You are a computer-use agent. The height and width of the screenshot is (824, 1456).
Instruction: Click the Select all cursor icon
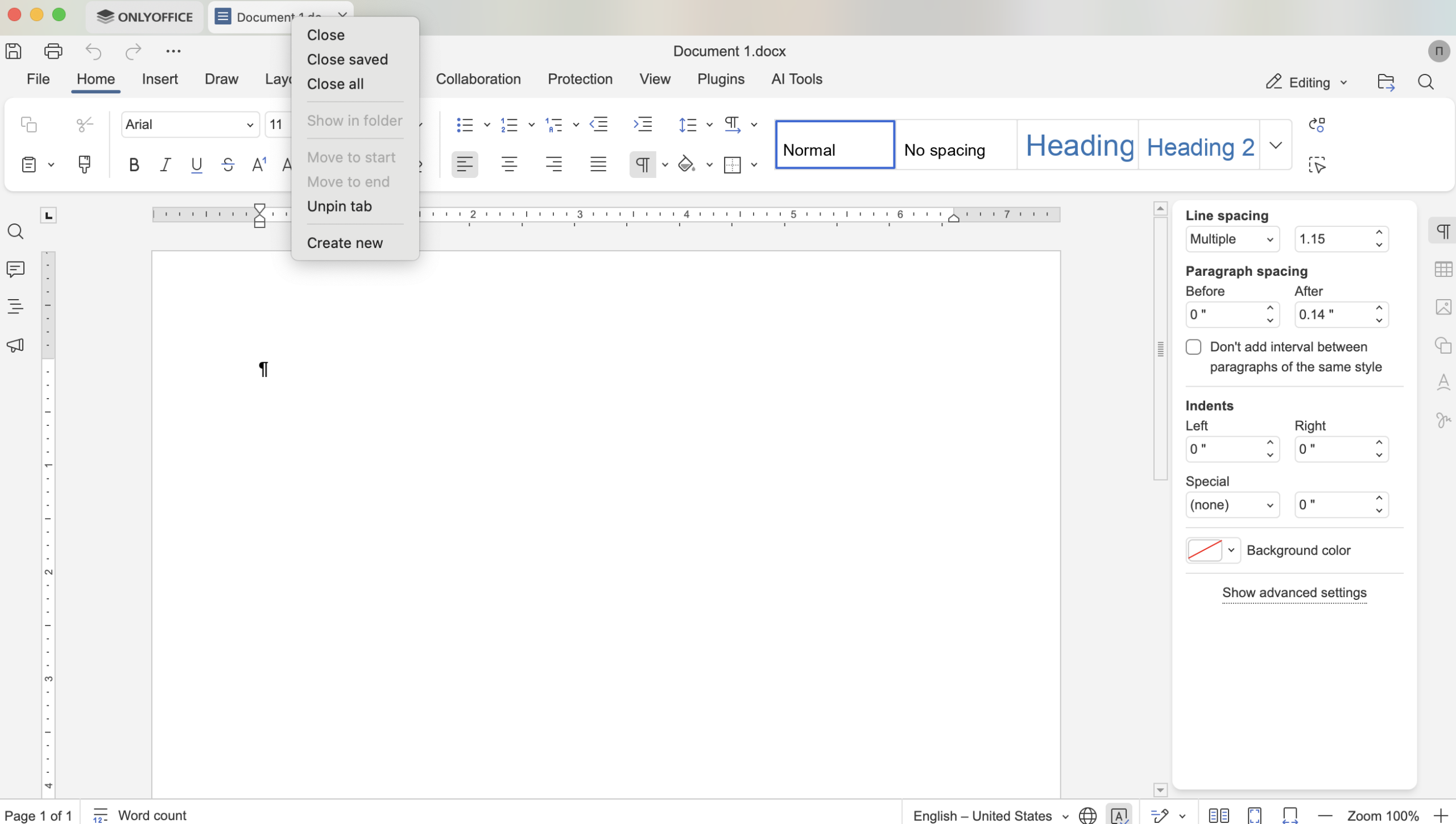coord(1317,165)
